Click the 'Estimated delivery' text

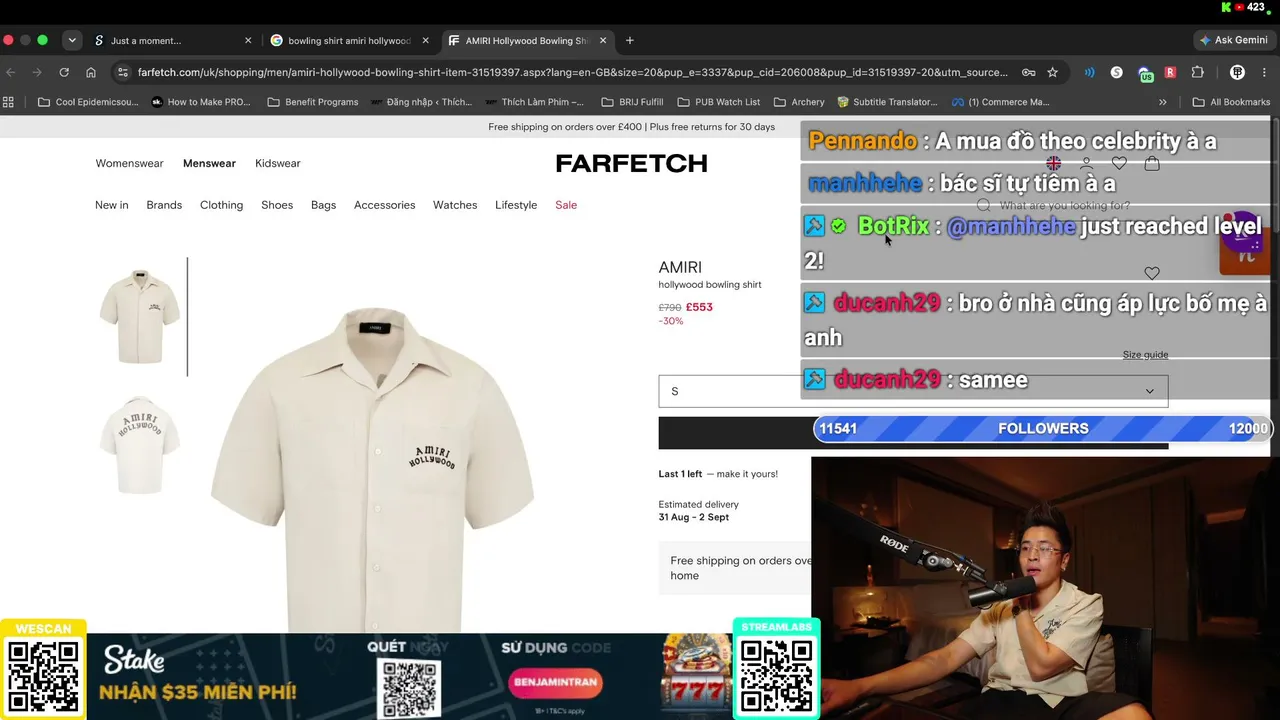[x=698, y=505]
